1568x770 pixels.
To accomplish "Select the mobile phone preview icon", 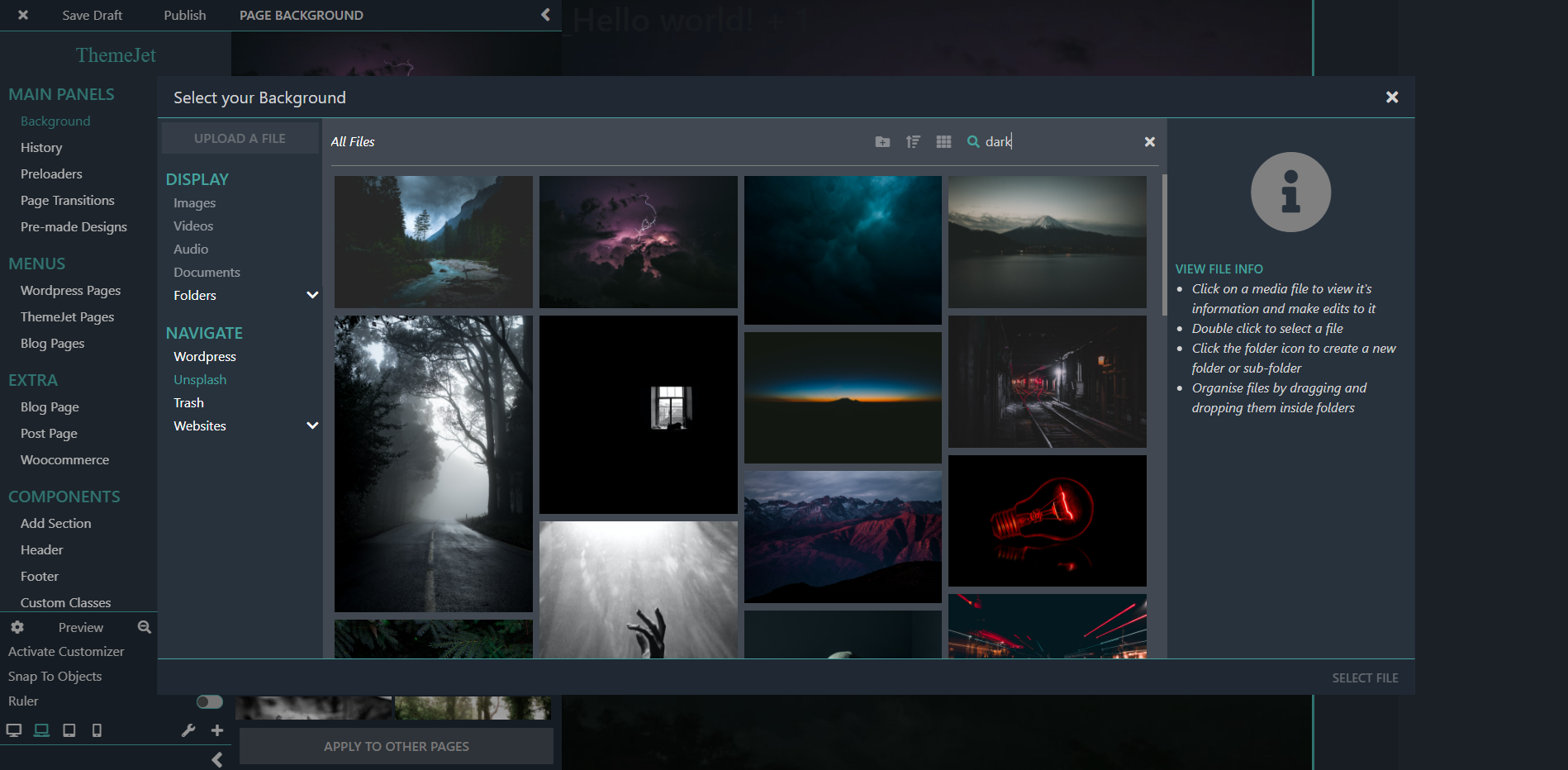I will pyautogui.click(x=97, y=730).
